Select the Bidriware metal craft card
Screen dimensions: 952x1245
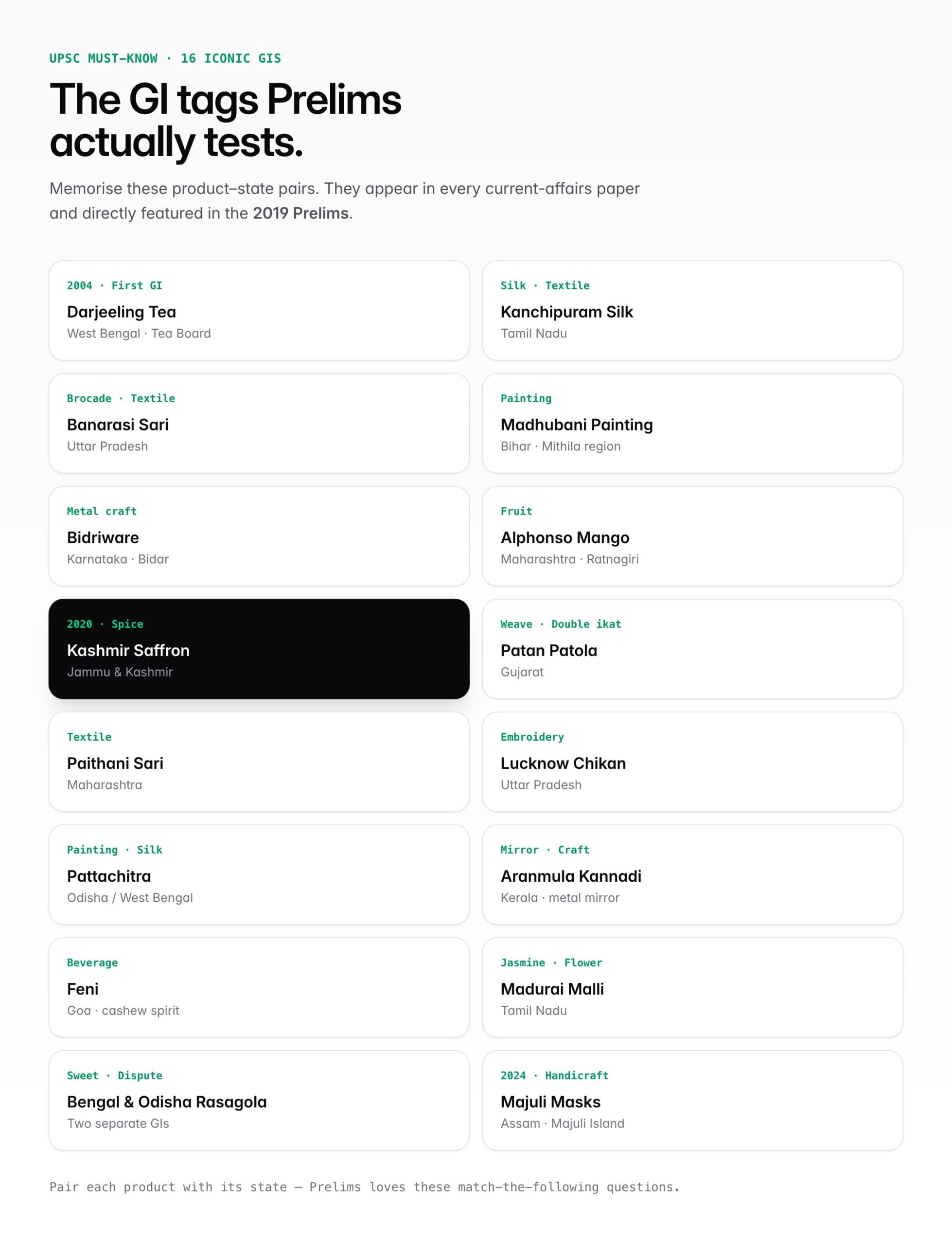pyautogui.click(x=259, y=535)
